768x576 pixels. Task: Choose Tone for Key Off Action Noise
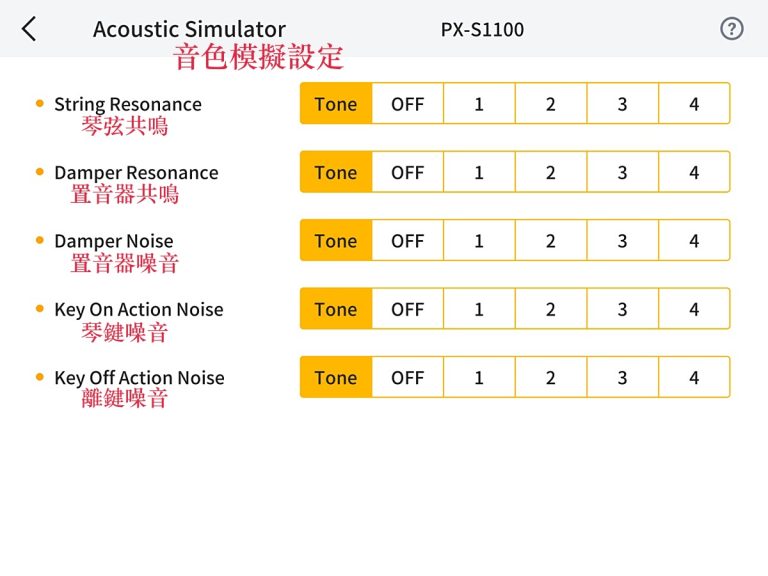click(x=336, y=378)
